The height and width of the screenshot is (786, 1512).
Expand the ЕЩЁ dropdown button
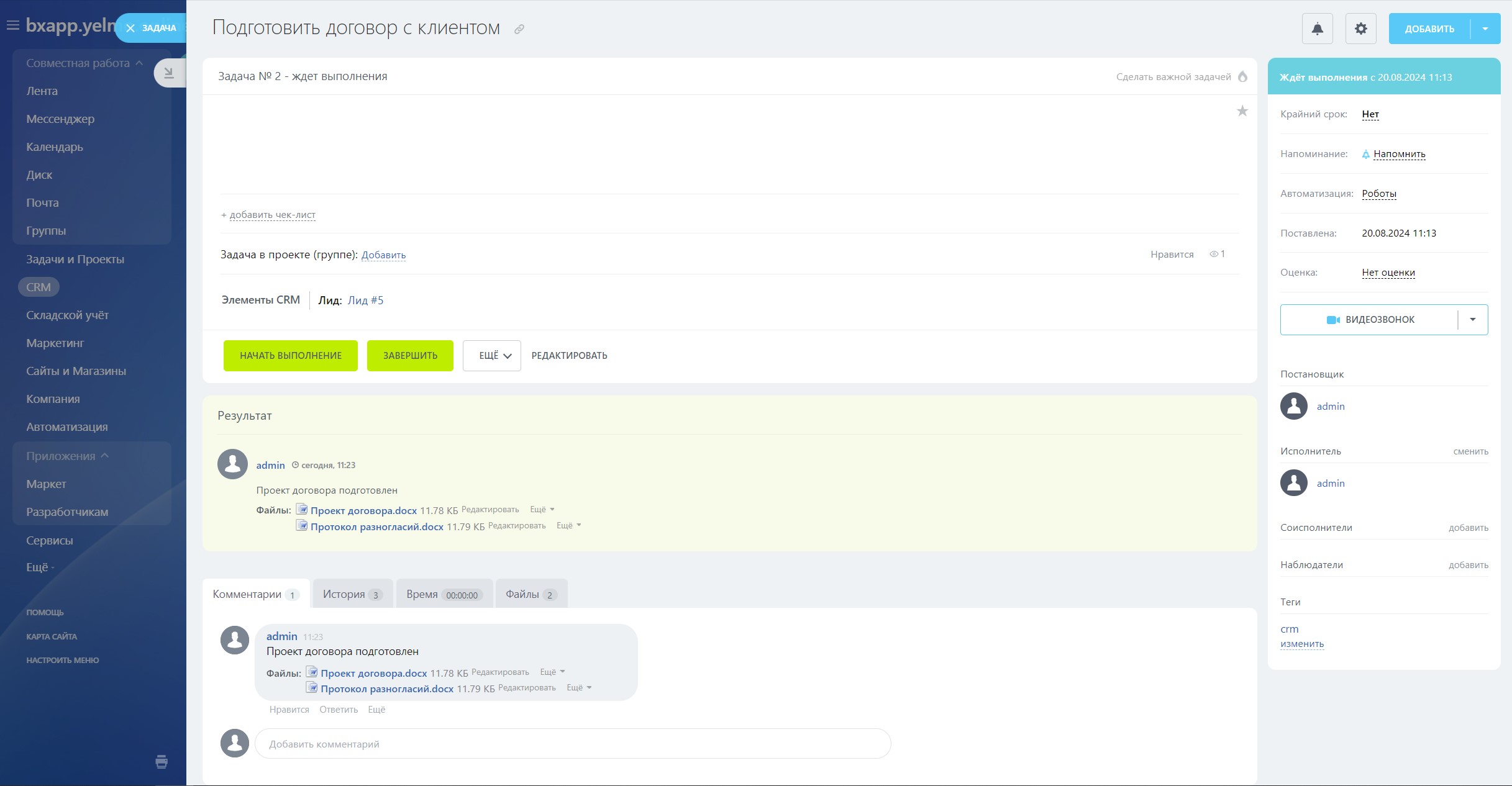click(491, 356)
